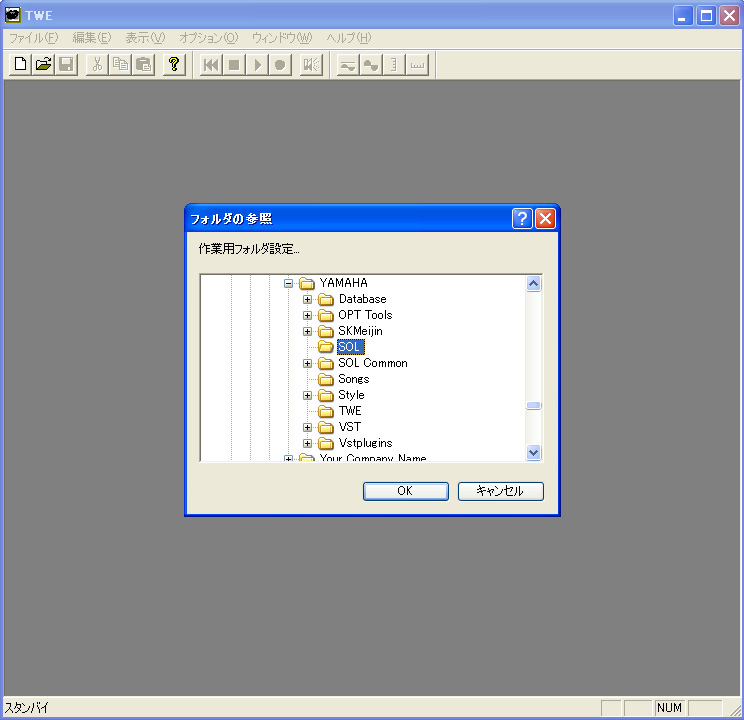Click the folder tree scroll down arrow
The height and width of the screenshot is (720, 744).
(533, 452)
